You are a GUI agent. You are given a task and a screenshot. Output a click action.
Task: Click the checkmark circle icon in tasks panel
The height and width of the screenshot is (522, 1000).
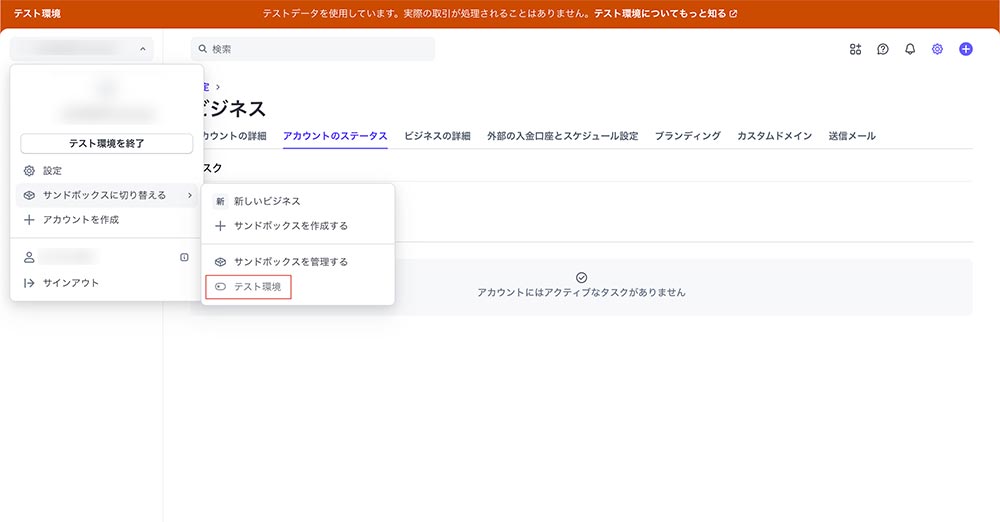tap(581, 278)
